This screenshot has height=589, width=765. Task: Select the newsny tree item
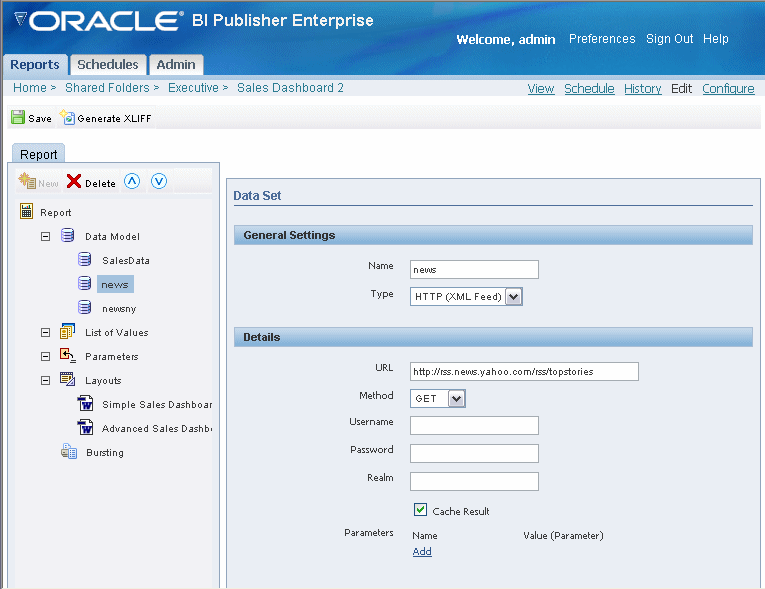[119, 309]
